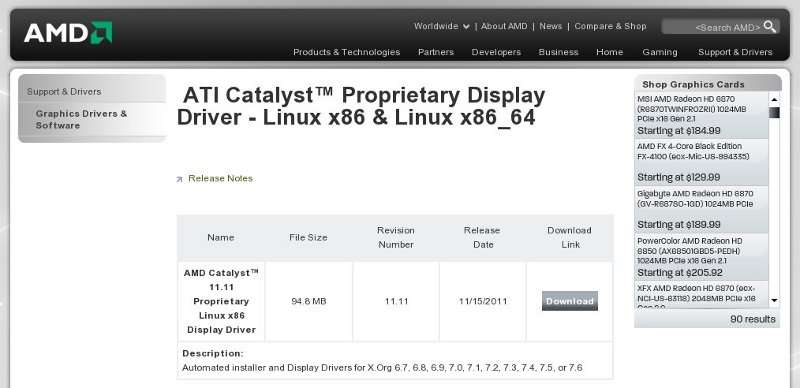Click the 11/15/2011 release date cell
The image size is (800, 388).
click(x=483, y=301)
